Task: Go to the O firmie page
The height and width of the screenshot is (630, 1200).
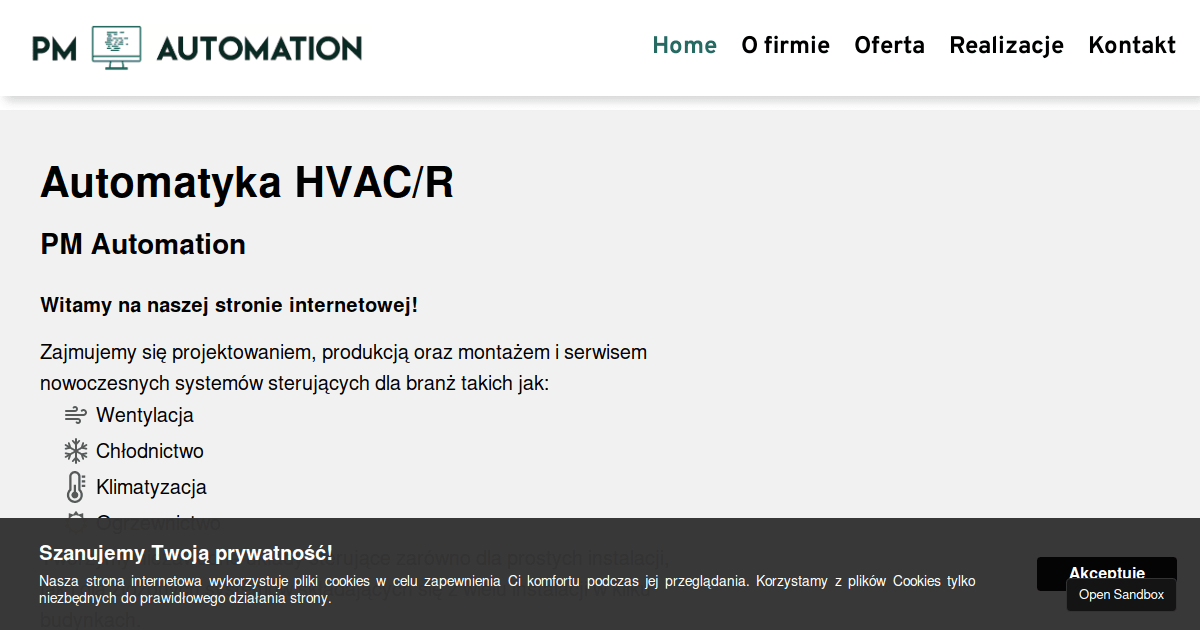Action: pos(785,46)
